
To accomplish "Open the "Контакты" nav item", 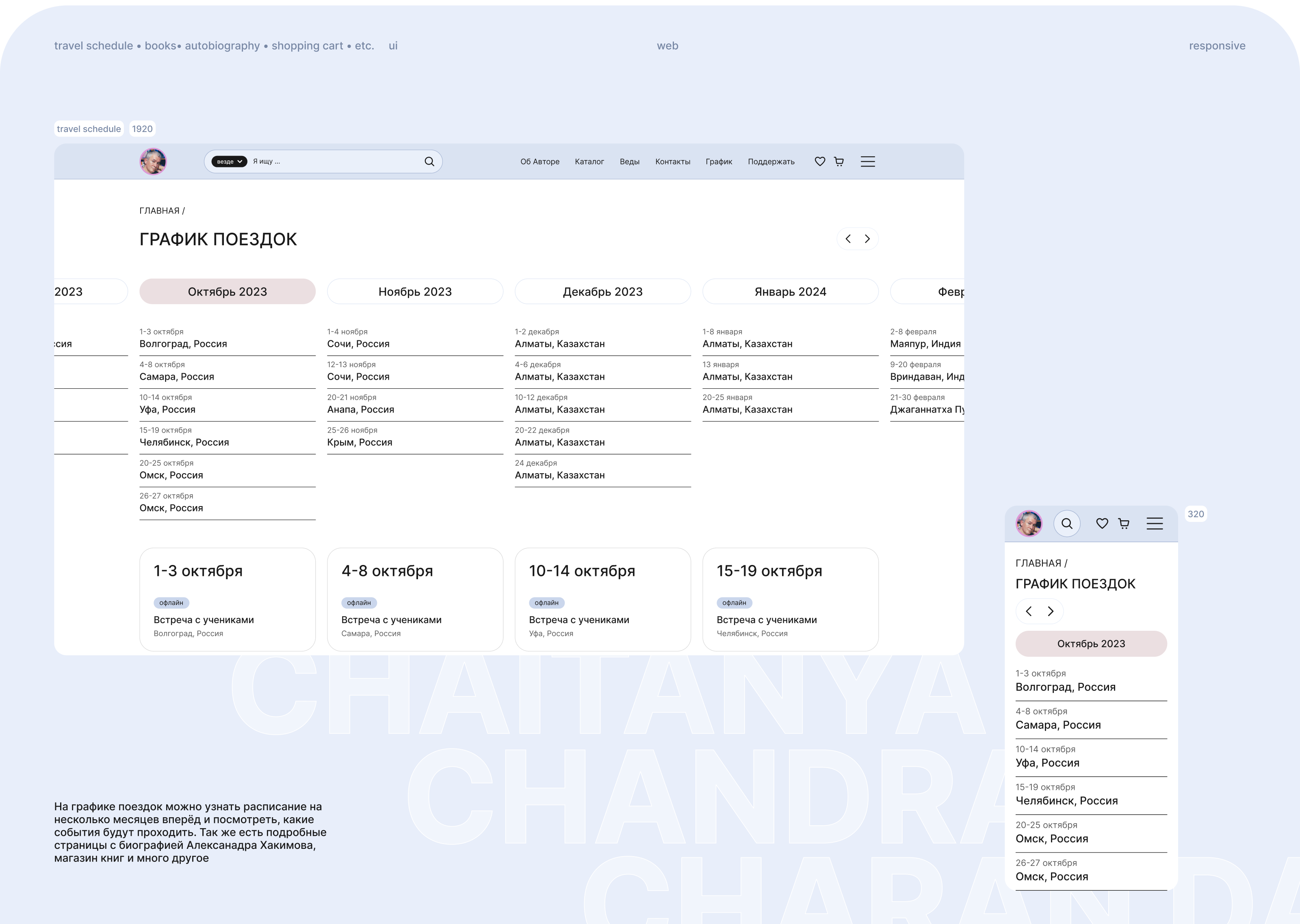I will coord(673,162).
